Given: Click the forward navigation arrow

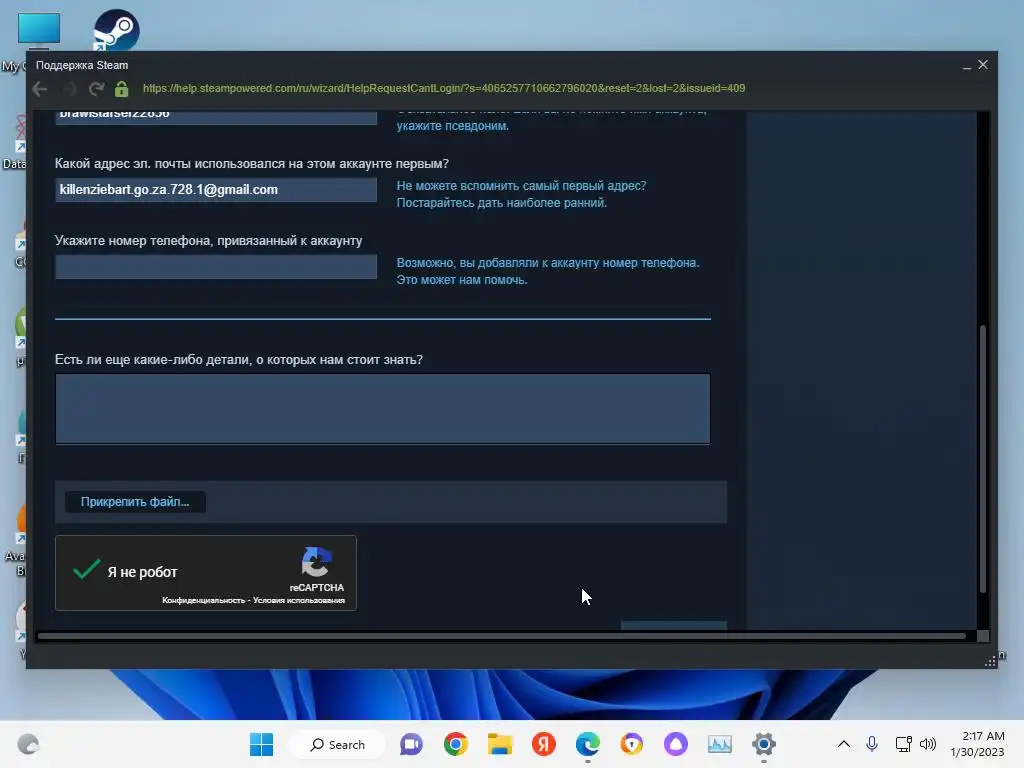Looking at the screenshot, I should point(69,89).
